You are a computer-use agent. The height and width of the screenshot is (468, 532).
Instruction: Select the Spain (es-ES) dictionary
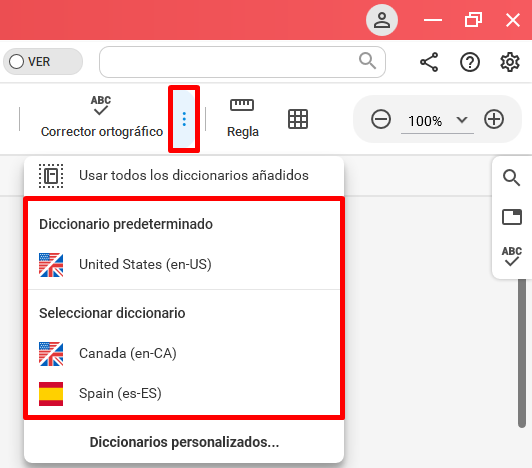click(x=184, y=394)
